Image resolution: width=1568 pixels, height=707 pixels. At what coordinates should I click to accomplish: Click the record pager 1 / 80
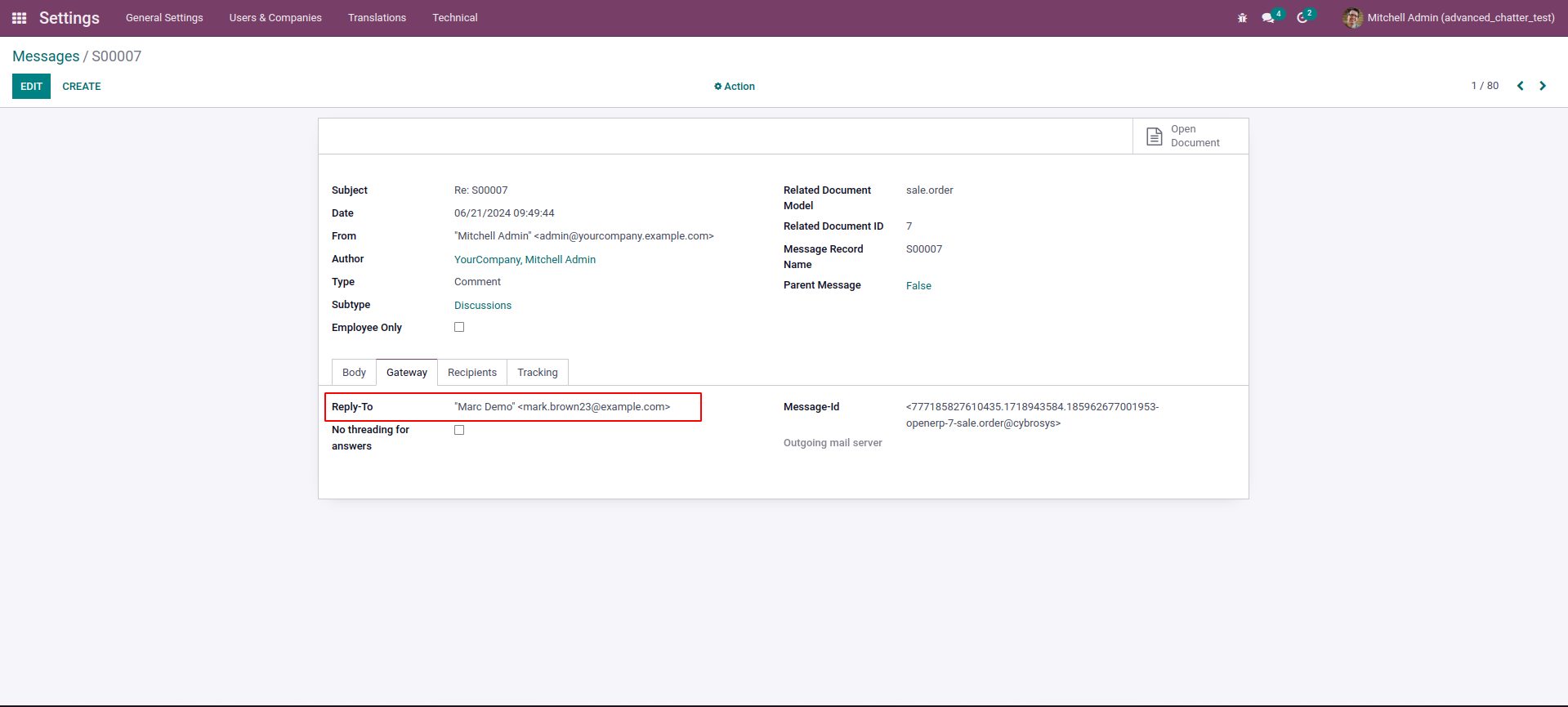click(1485, 86)
